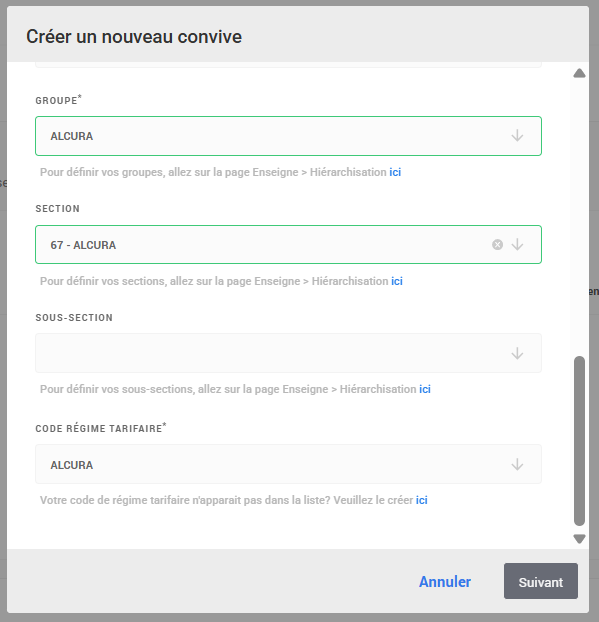
Task: Follow the 'ici' link for defining sections
Action: pos(397,281)
